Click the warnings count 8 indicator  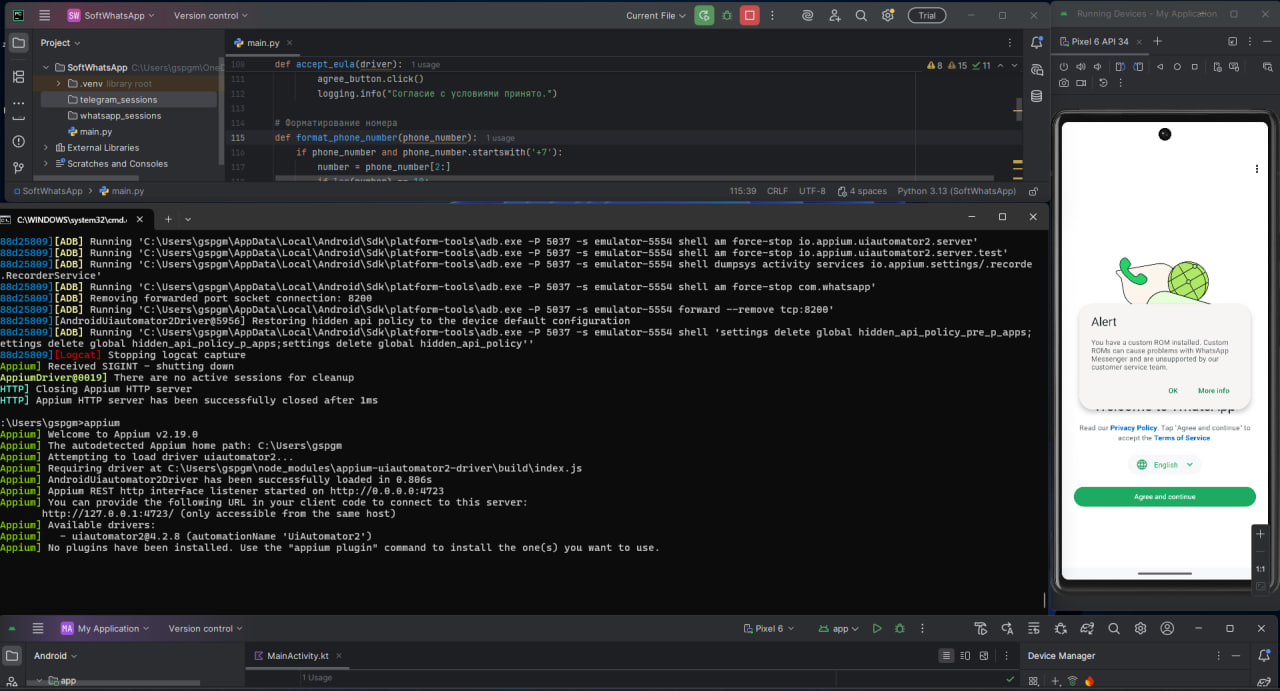[x=935, y=65]
